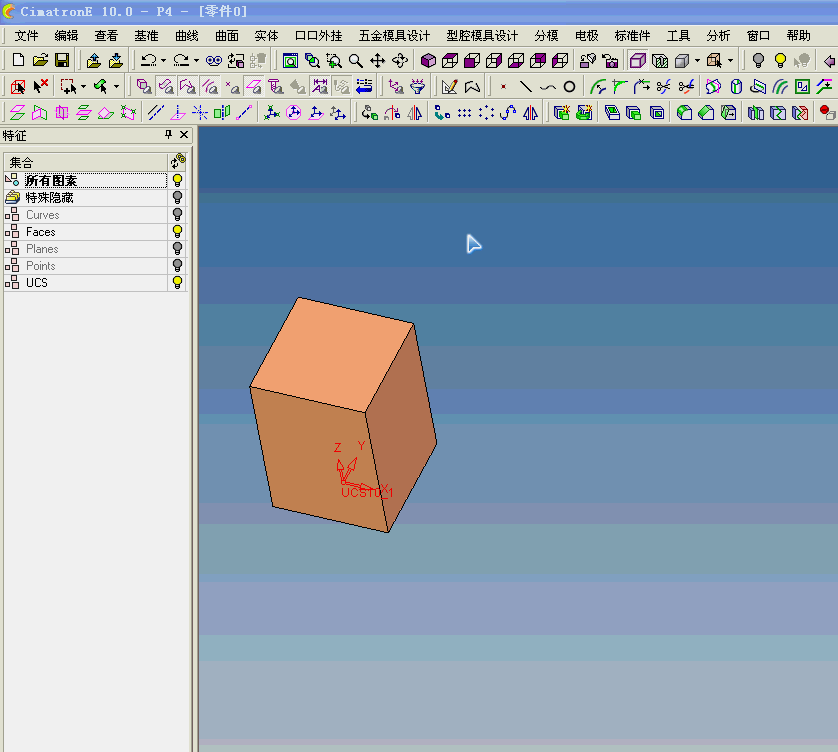The height and width of the screenshot is (752, 838).
Task: Open the green selection arrow dropdown
Action: [116, 87]
